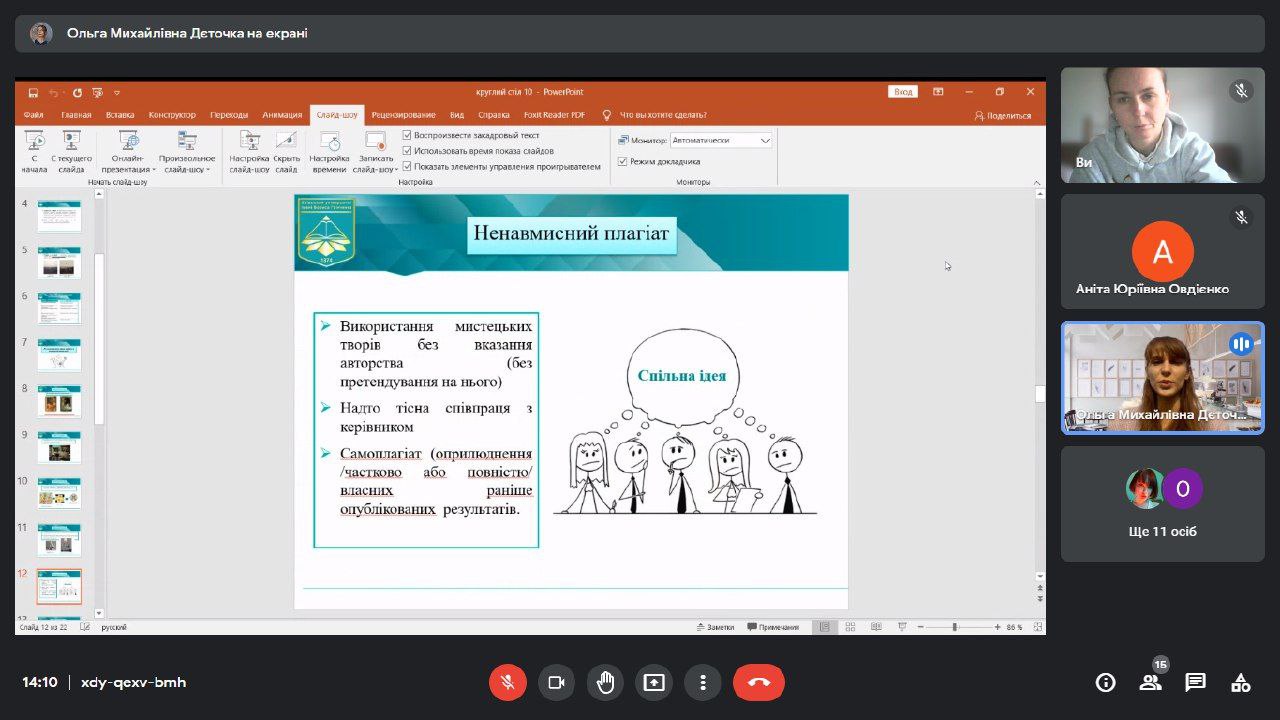Expand 'Произвольное слайд-шоу' dropdown
1280x720 pixels.
(187, 163)
